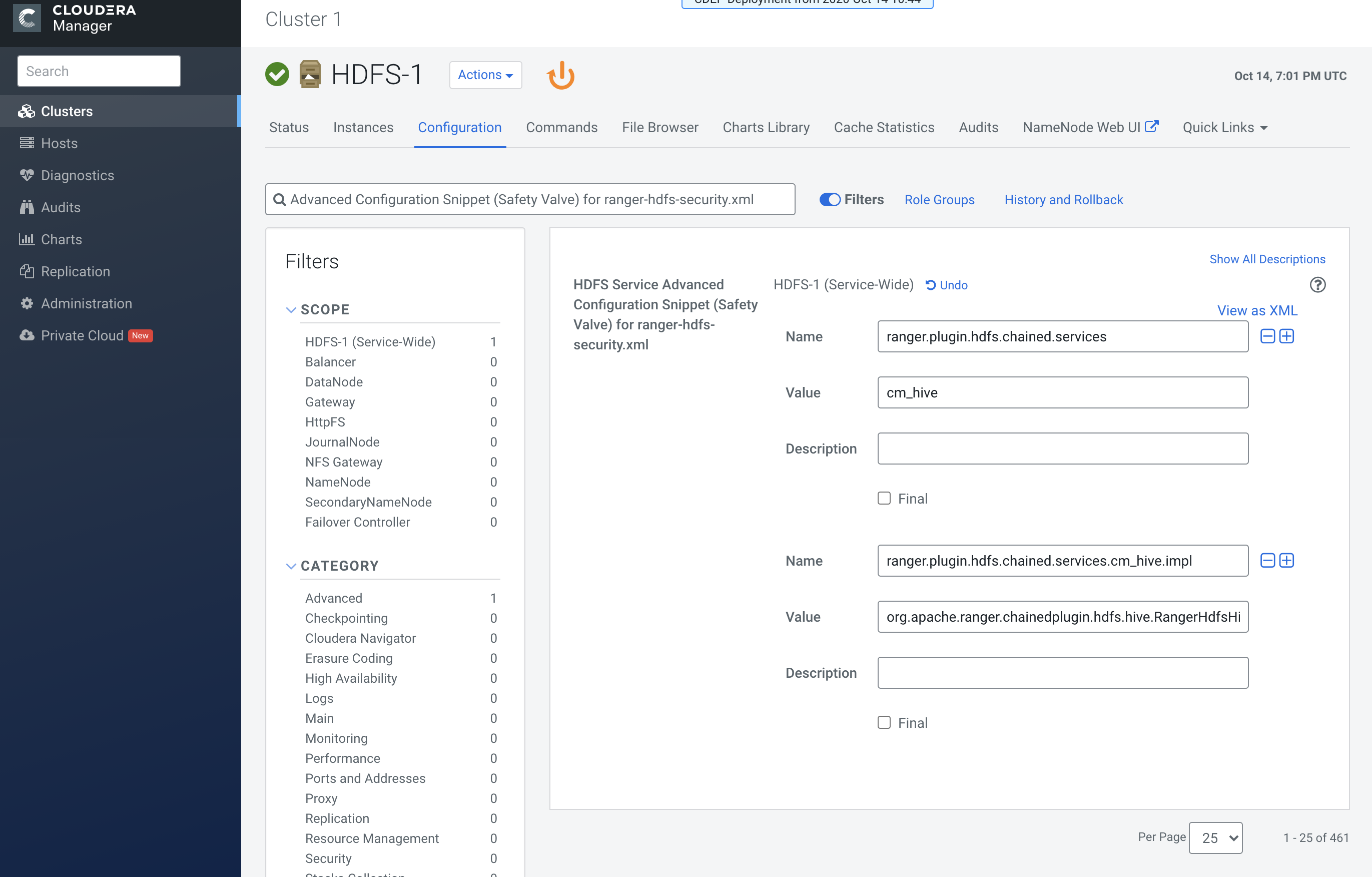Screen dimensions: 1372x877
Task: Click the green HDFS-1 health status checkmark
Action: click(x=278, y=75)
